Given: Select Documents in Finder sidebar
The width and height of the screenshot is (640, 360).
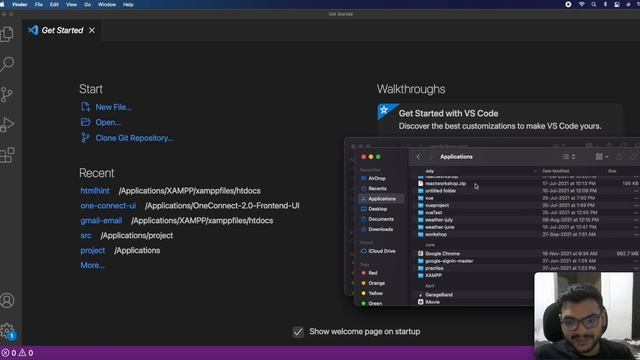Looking at the screenshot, I should pyautogui.click(x=380, y=219).
